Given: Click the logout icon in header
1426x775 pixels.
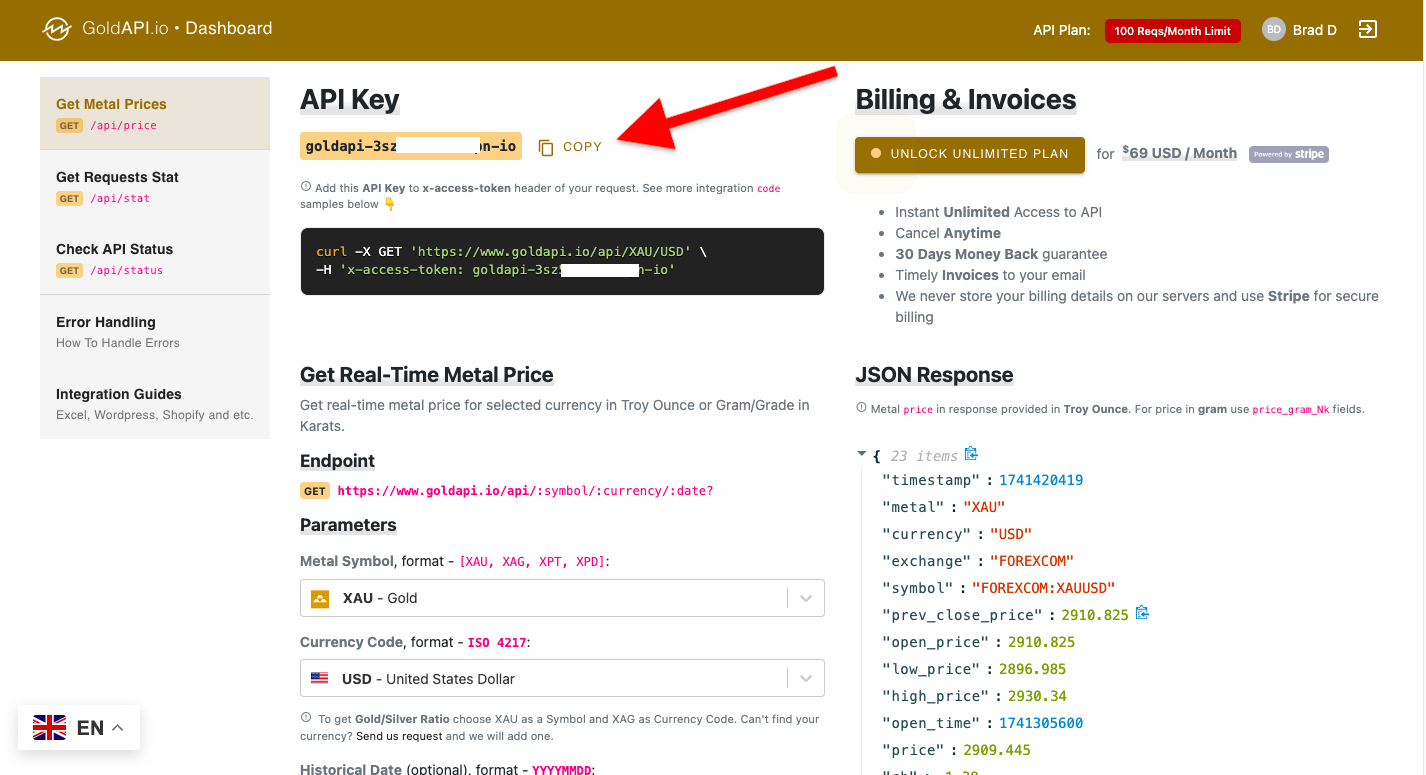Looking at the screenshot, I should coord(1368,30).
